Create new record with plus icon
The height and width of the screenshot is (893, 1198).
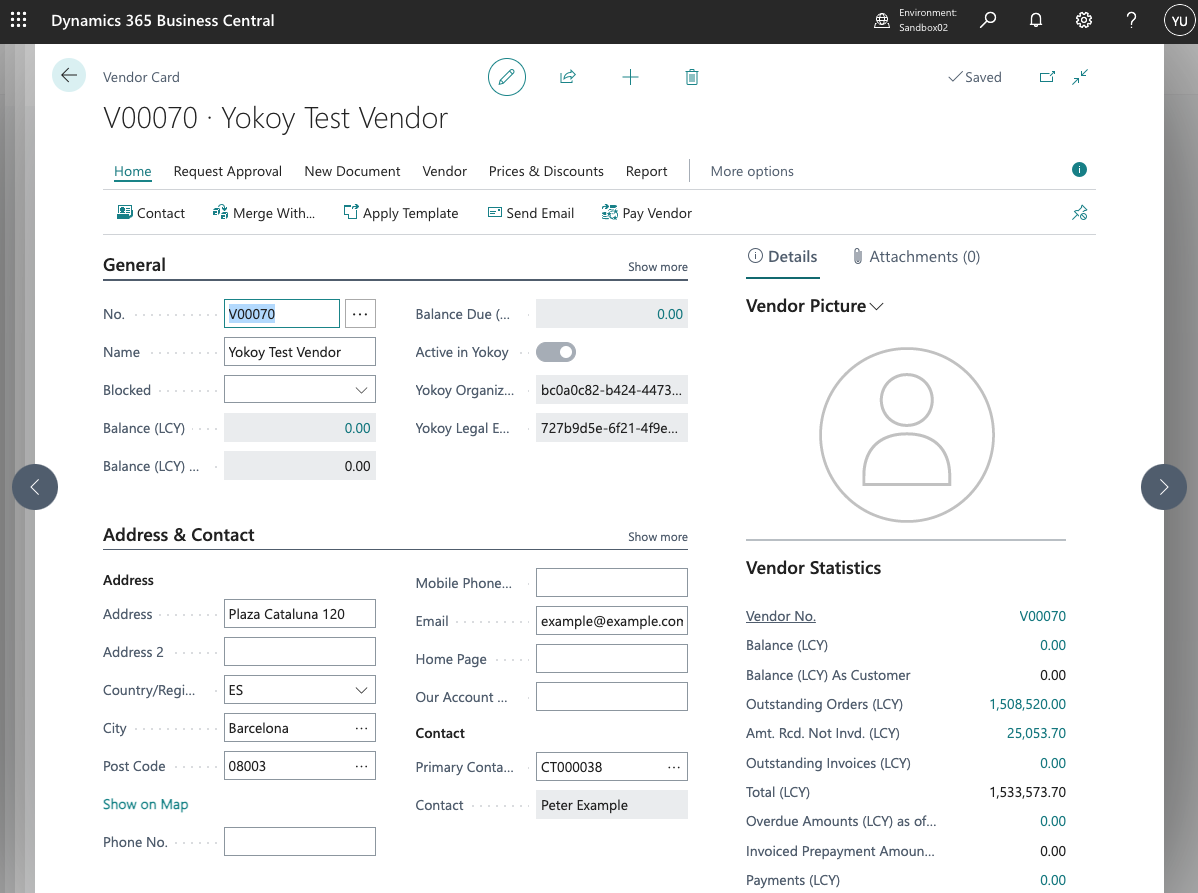point(630,77)
